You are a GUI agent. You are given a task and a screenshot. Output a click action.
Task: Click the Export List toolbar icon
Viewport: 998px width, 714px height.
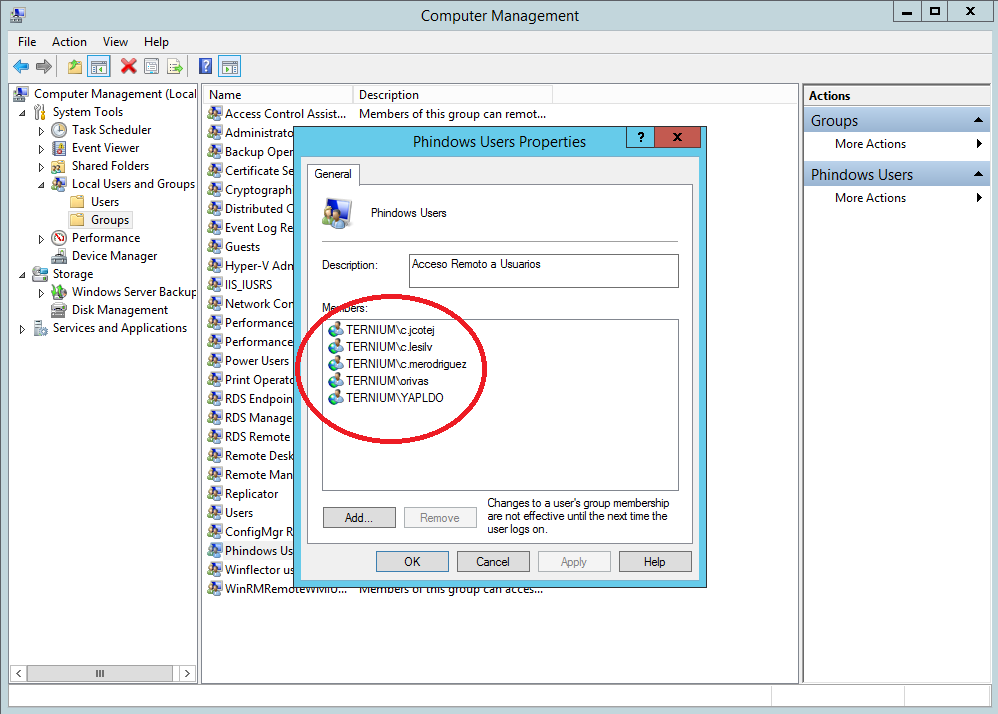point(175,67)
